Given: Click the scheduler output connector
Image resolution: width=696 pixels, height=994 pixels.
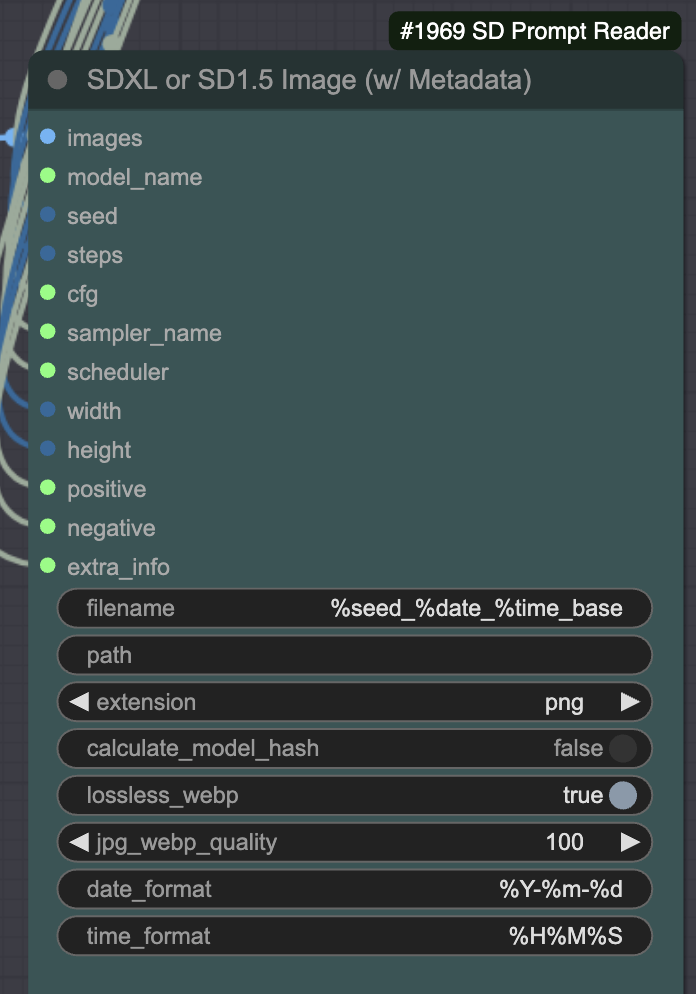Looking at the screenshot, I should tap(46, 372).
